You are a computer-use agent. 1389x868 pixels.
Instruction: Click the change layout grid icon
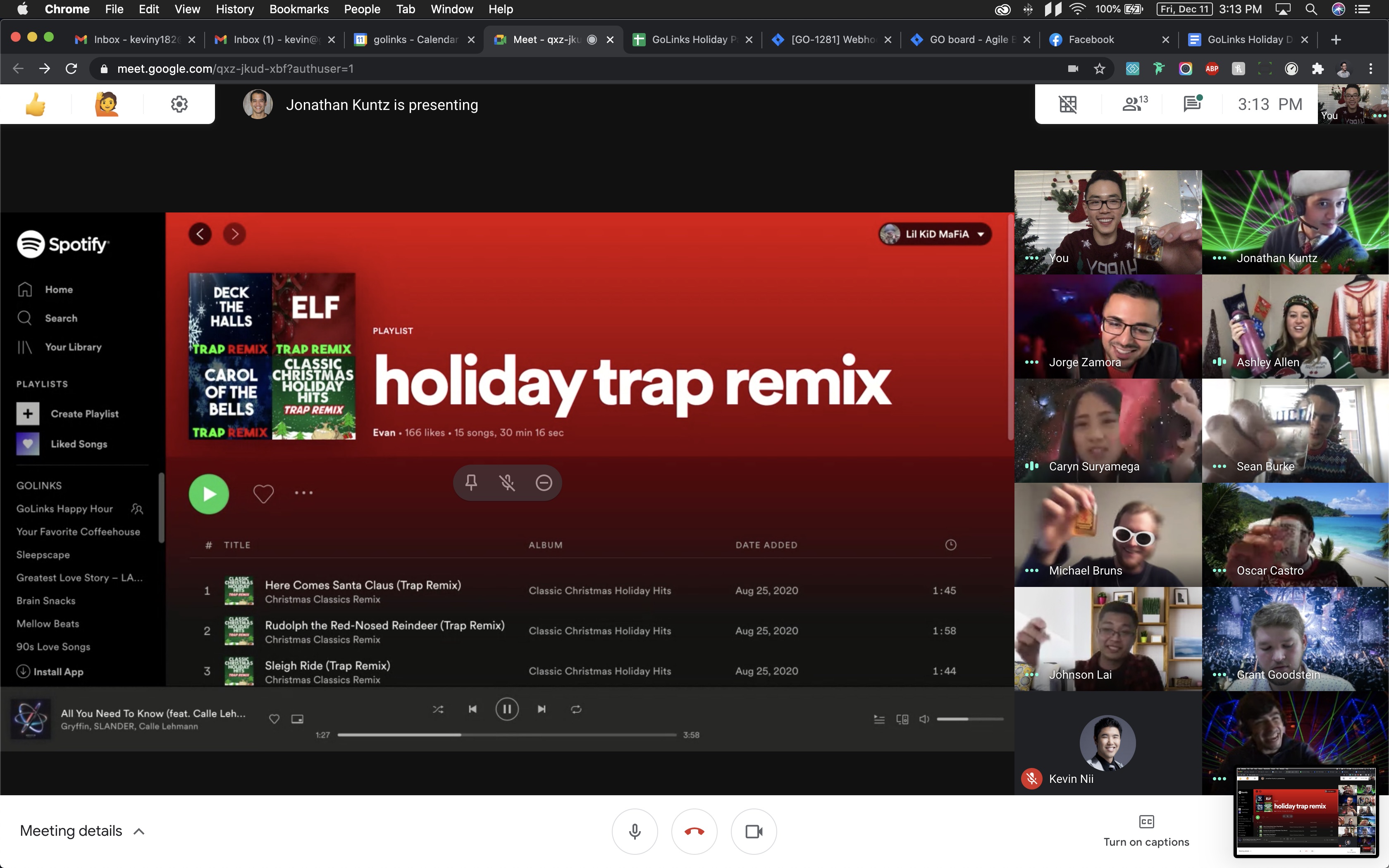pos(1067,104)
